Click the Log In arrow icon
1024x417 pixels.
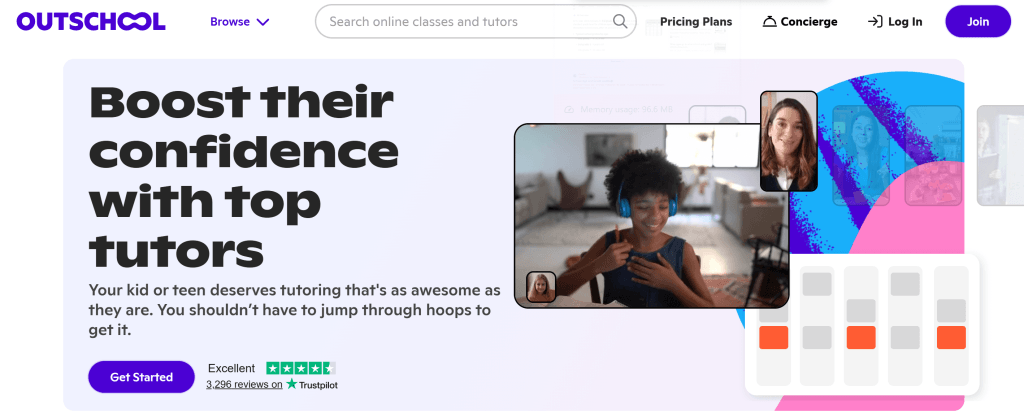pyautogui.click(x=874, y=22)
